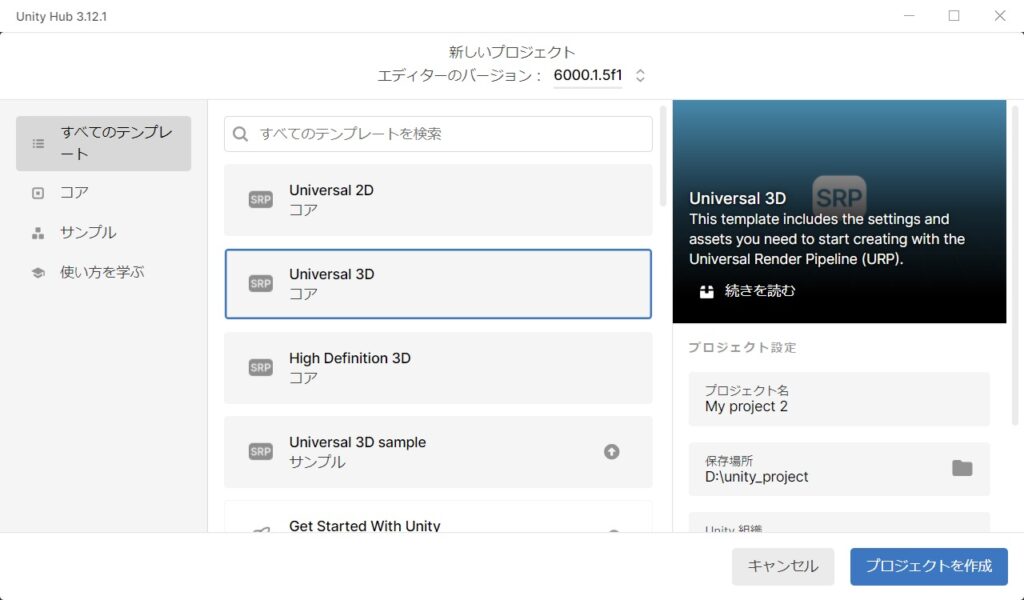Click the キャンセル button
The width and height of the screenshot is (1024, 600).
click(x=783, y=566)
